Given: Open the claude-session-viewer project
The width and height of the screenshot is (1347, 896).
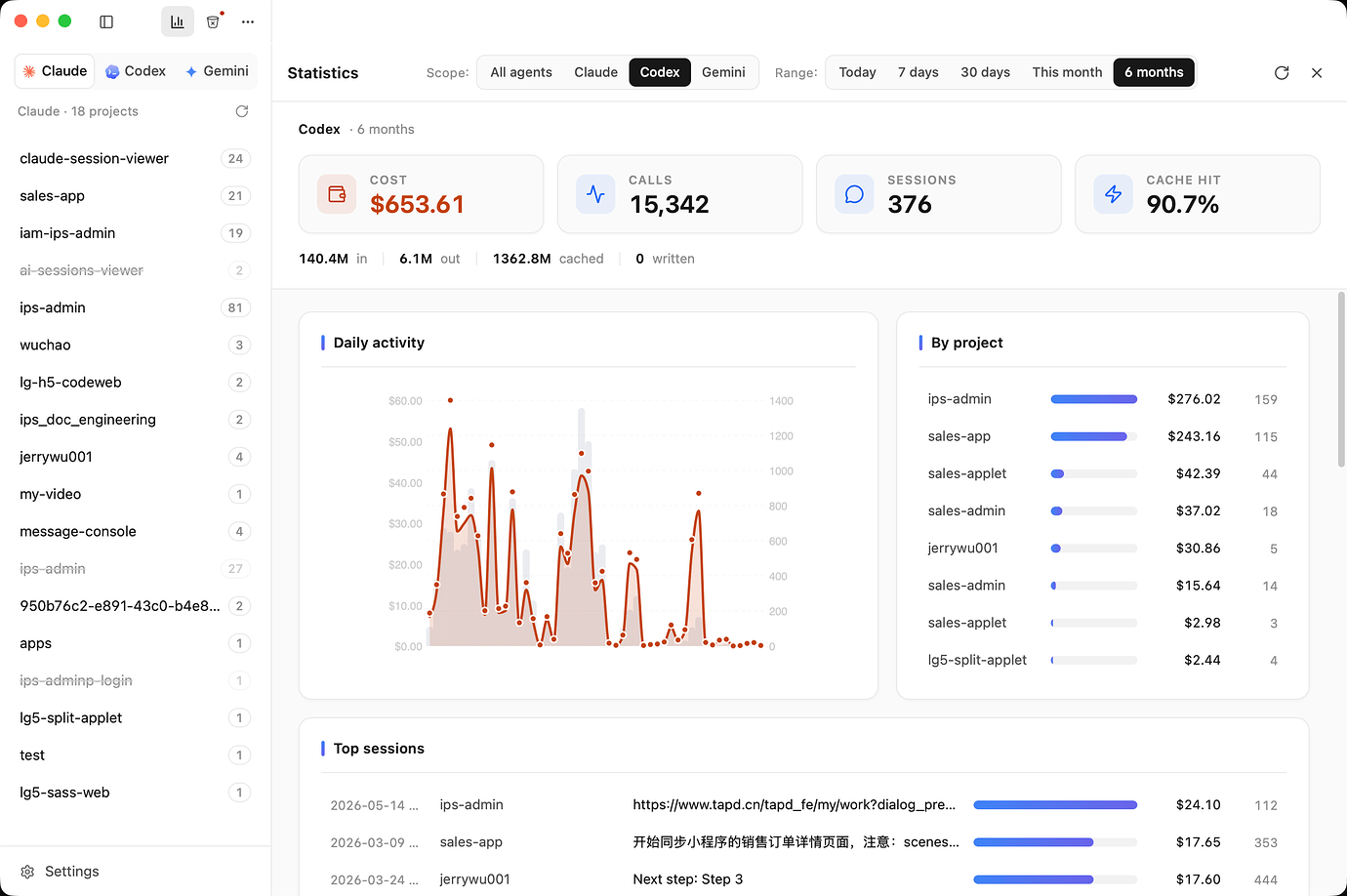Looking at the screenshot, I should click(135, 158).
